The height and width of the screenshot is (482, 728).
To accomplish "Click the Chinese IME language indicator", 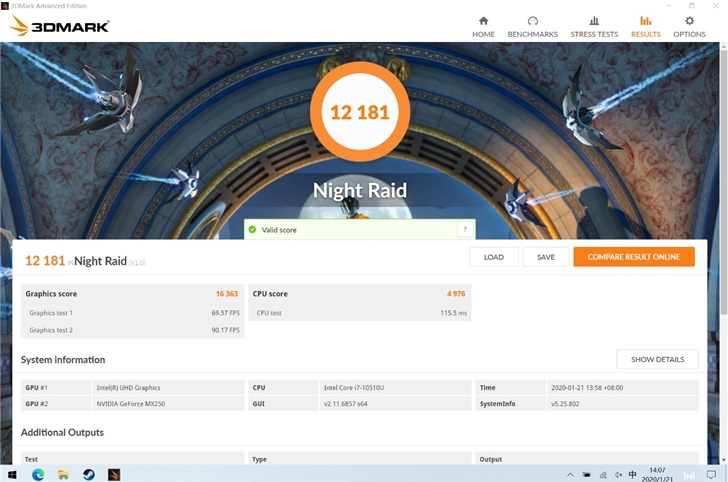I will click(632, 475).
